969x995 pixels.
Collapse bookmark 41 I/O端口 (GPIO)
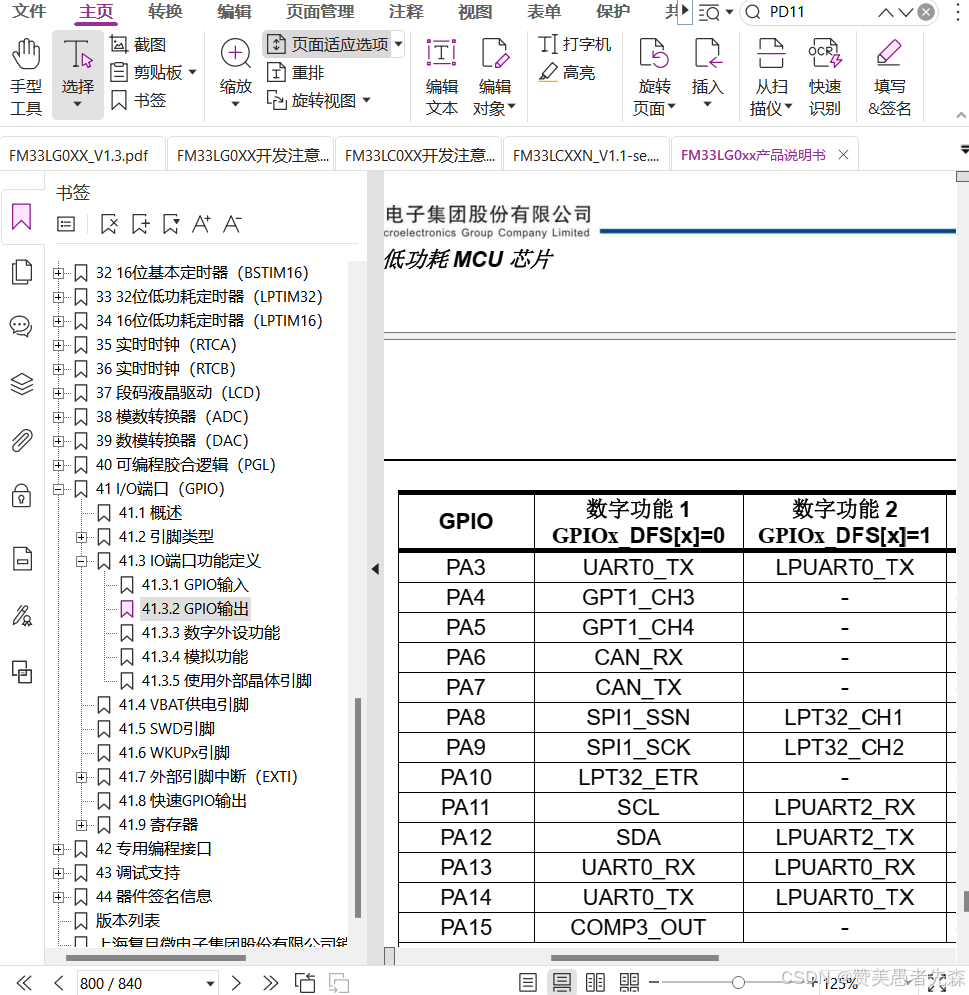[x=58, y=489]
